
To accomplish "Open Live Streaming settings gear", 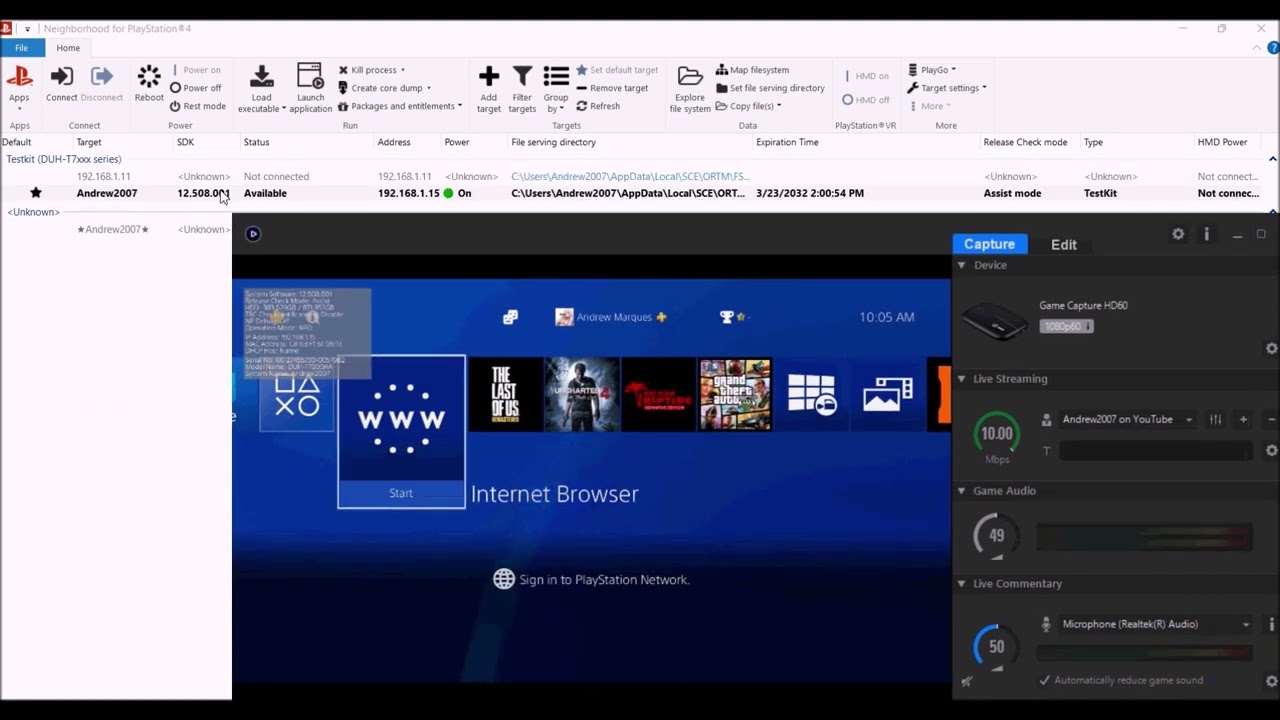I will tap(1272, 451).
